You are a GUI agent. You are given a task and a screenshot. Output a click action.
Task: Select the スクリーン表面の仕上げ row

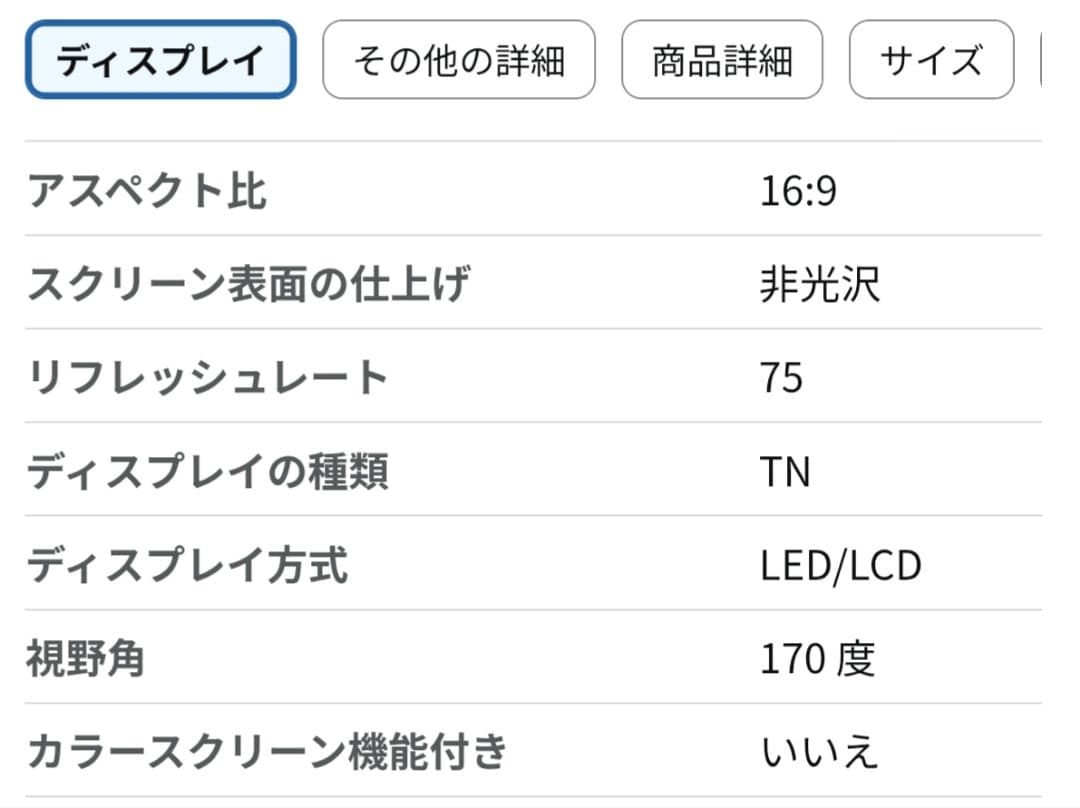click(250, 283)
